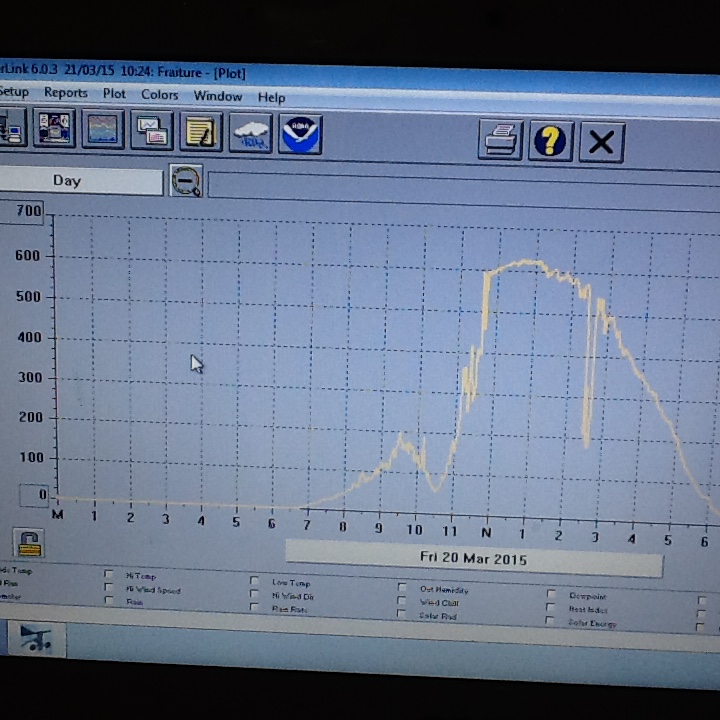Click the download-to-computer toolbar icon
The width and height of the screenshot is (720, 720).
click(11, 127)
